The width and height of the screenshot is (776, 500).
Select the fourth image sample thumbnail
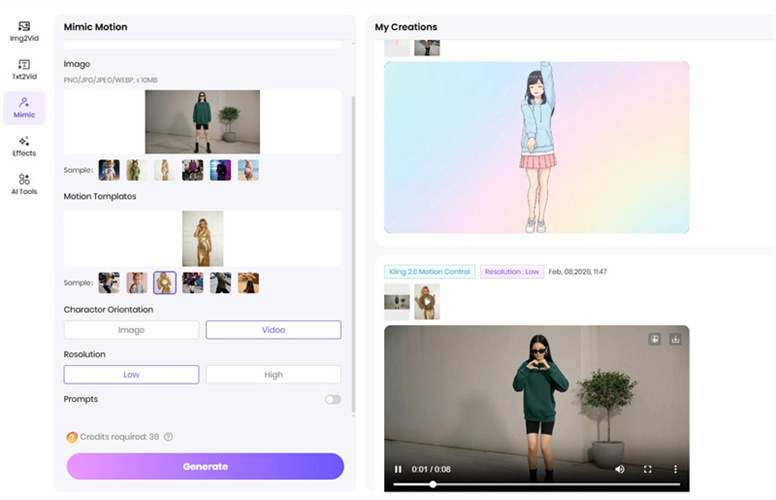[193, 170]
